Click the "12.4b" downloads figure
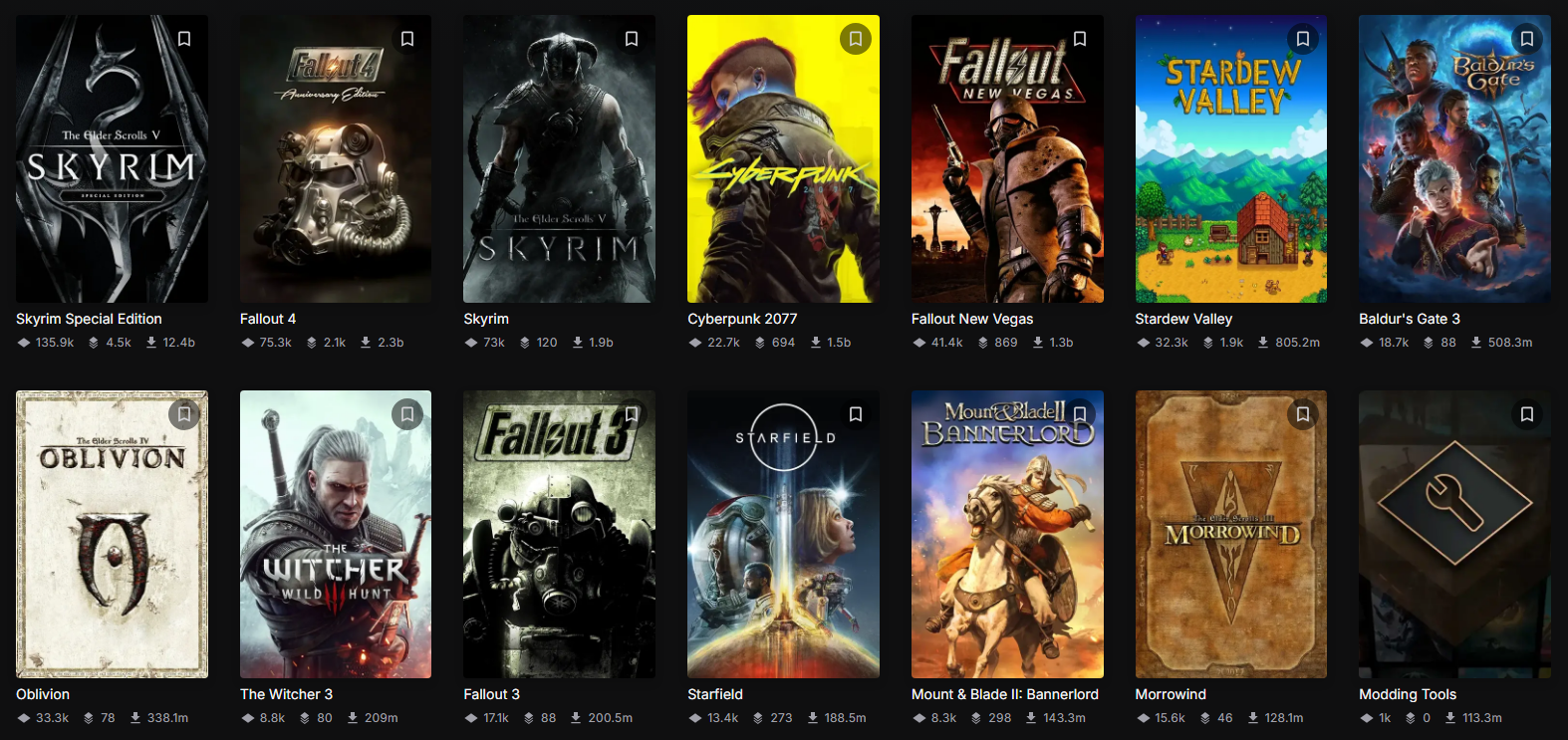The height and width of the screenshot is (740, 1568). [x=179, y=343]
